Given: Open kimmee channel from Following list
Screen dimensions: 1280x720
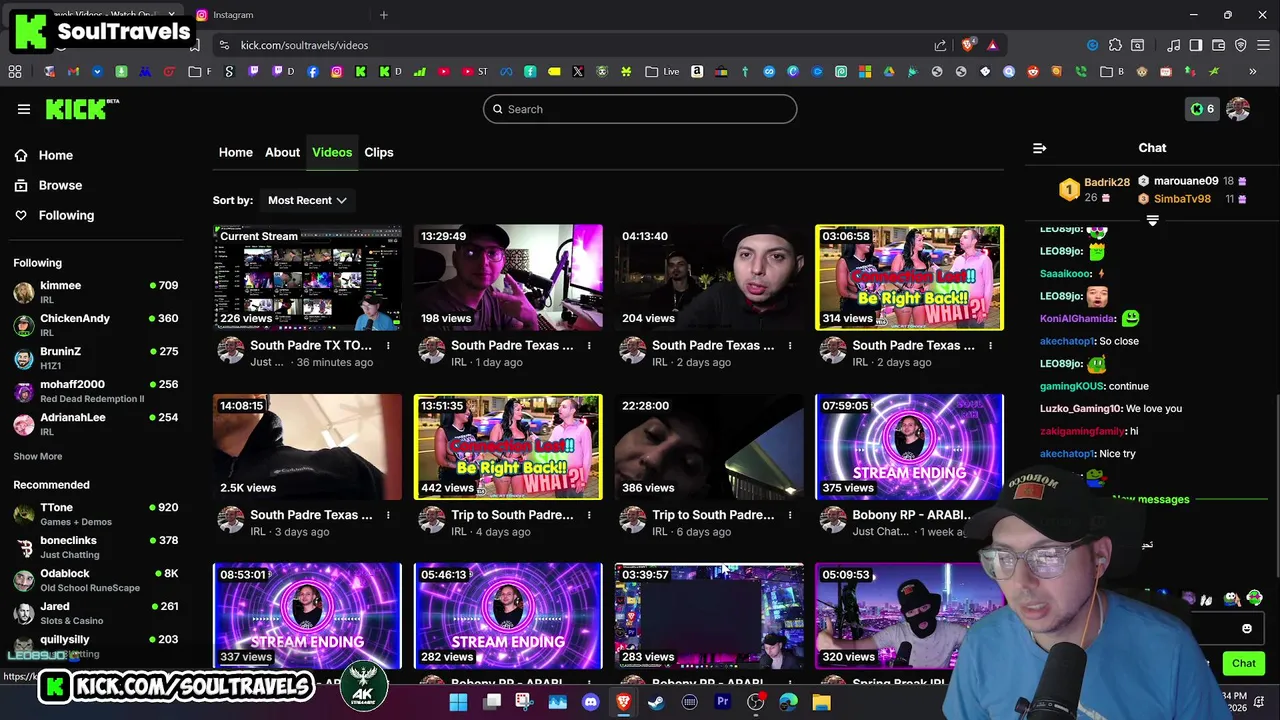Looking at the screenshot, I should [95, 292].
